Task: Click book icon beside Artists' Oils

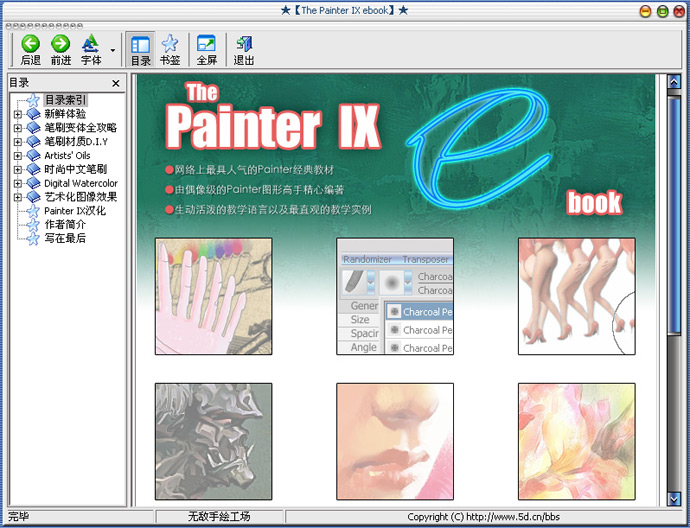Action: coord(33,155)
